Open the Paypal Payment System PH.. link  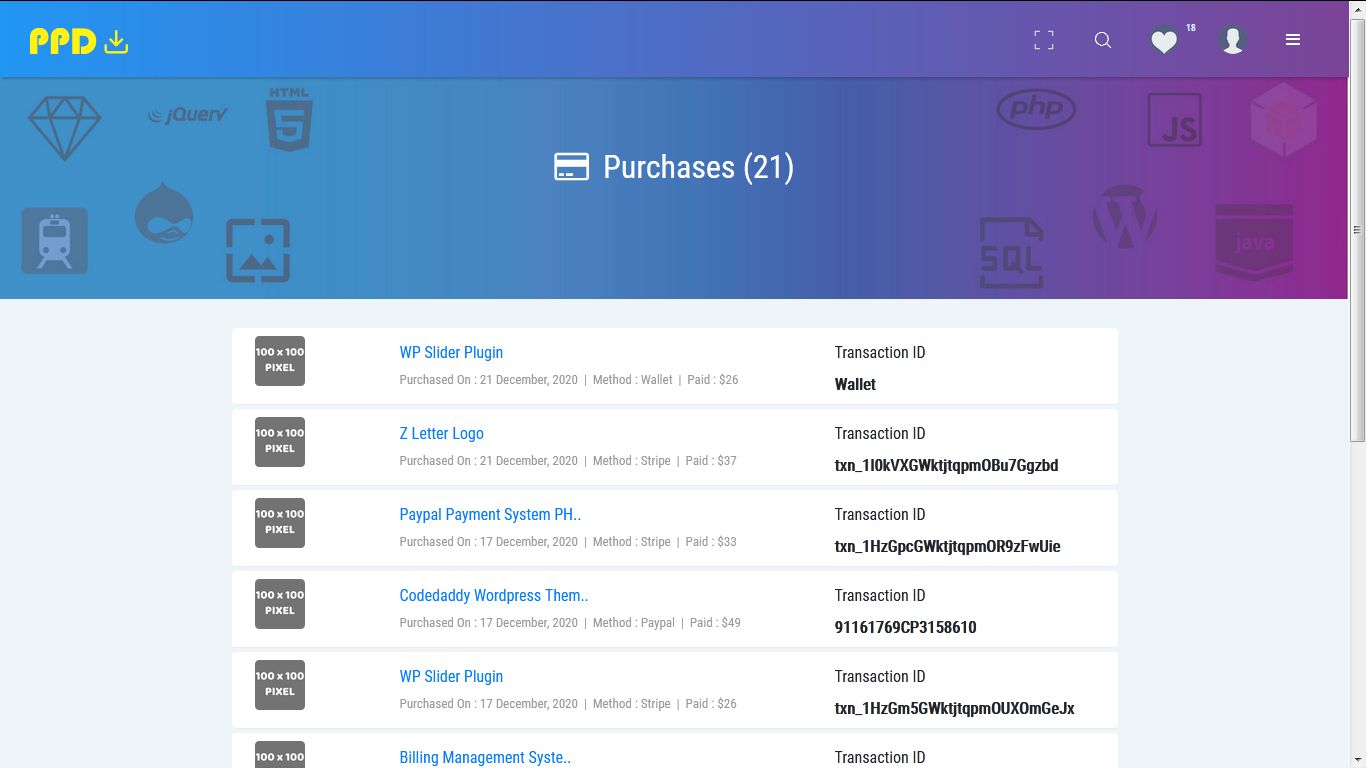pyautogui.click(x=490, y=514)
